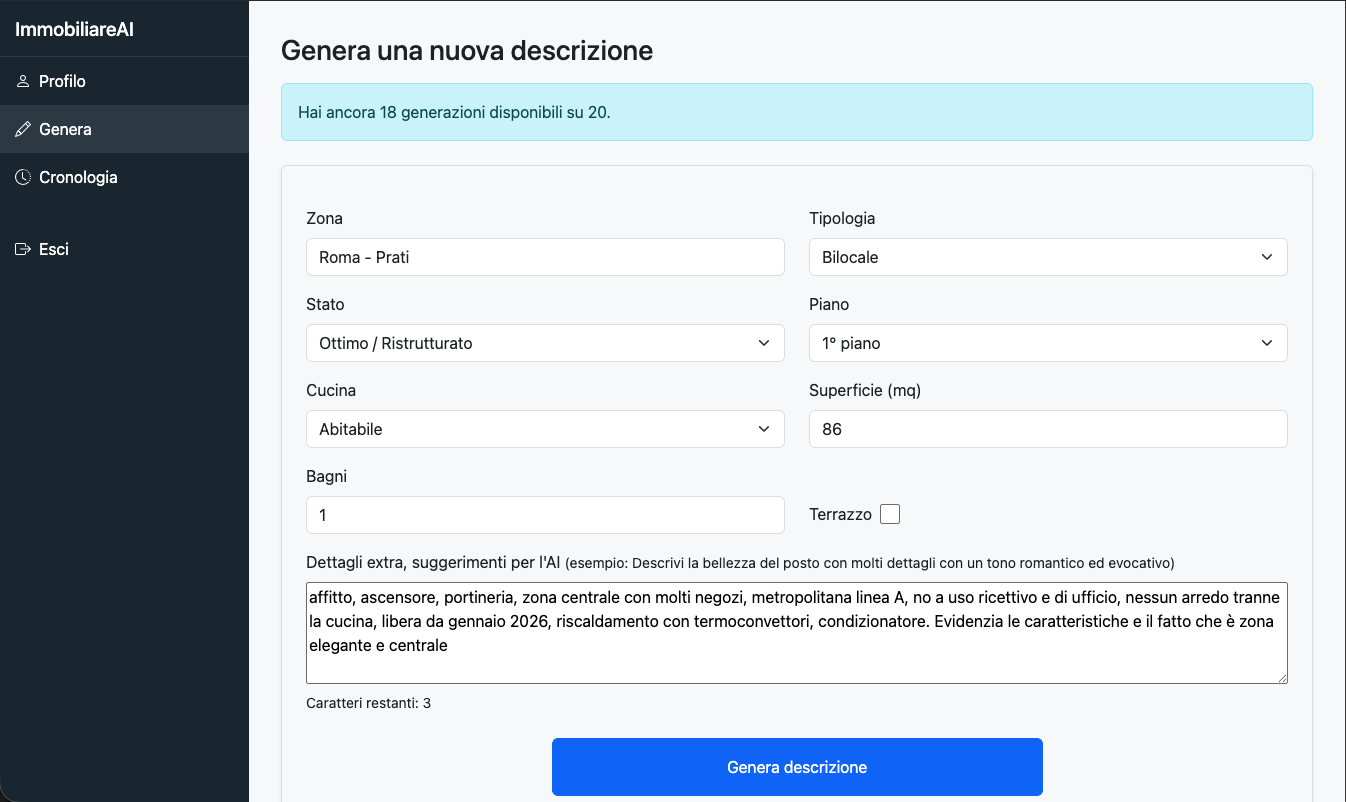Toggle the Terrazzo checkbox
The width and height of the screenshot is (1346, 802).
pyautogui.click(x=890, y=514)
